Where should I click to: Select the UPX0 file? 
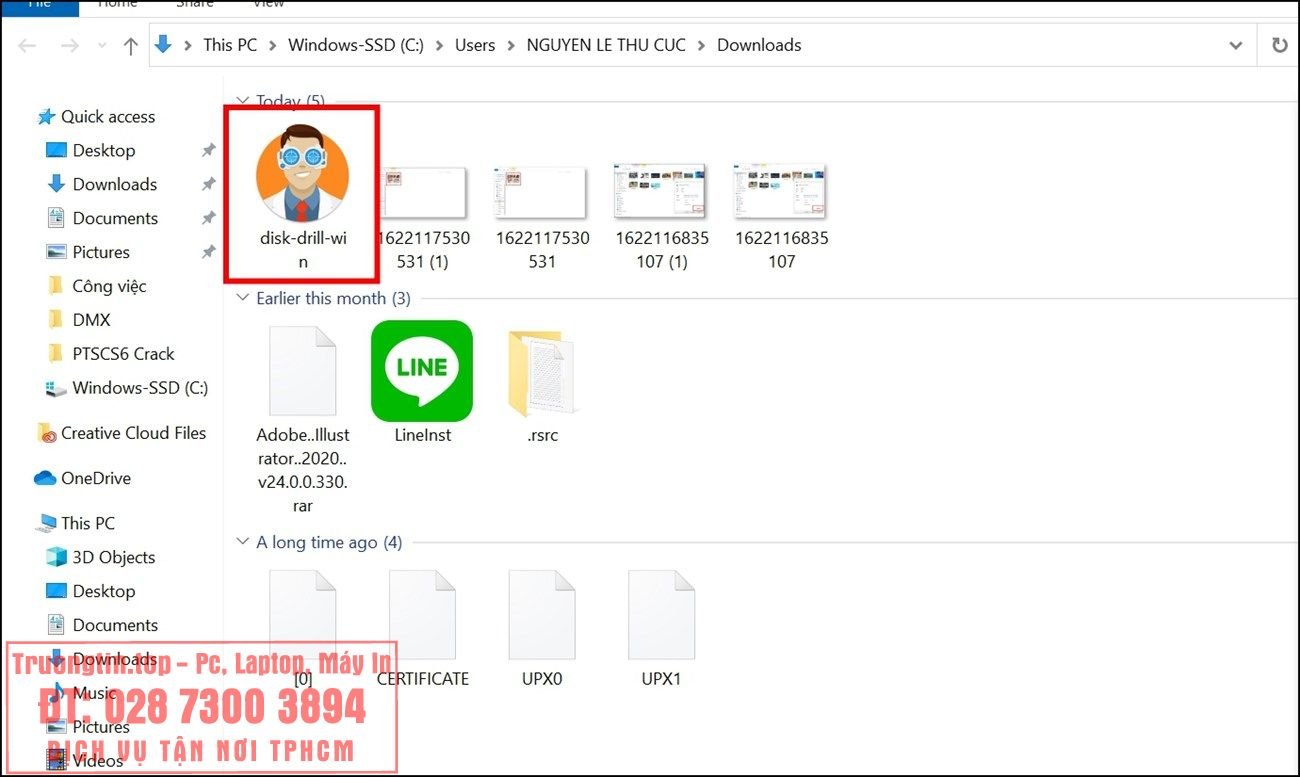point(541,615)
